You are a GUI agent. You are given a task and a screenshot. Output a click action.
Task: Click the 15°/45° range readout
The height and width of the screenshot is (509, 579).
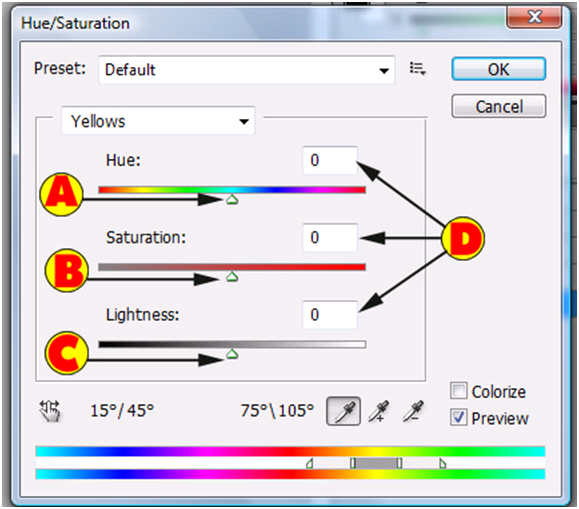pyautogui.click(x=122, y=410)
